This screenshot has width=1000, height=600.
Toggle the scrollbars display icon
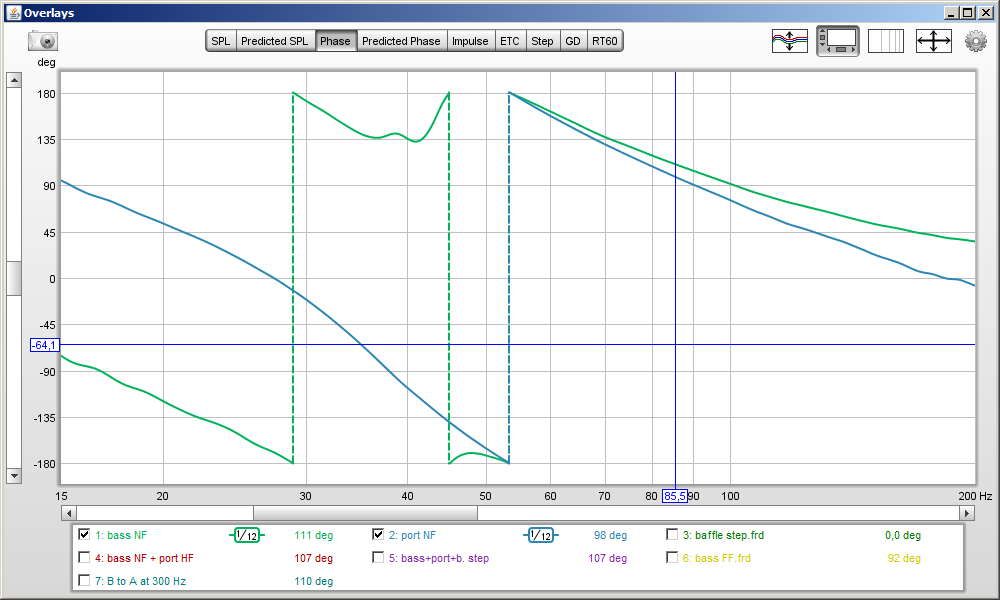pos(838,41)
